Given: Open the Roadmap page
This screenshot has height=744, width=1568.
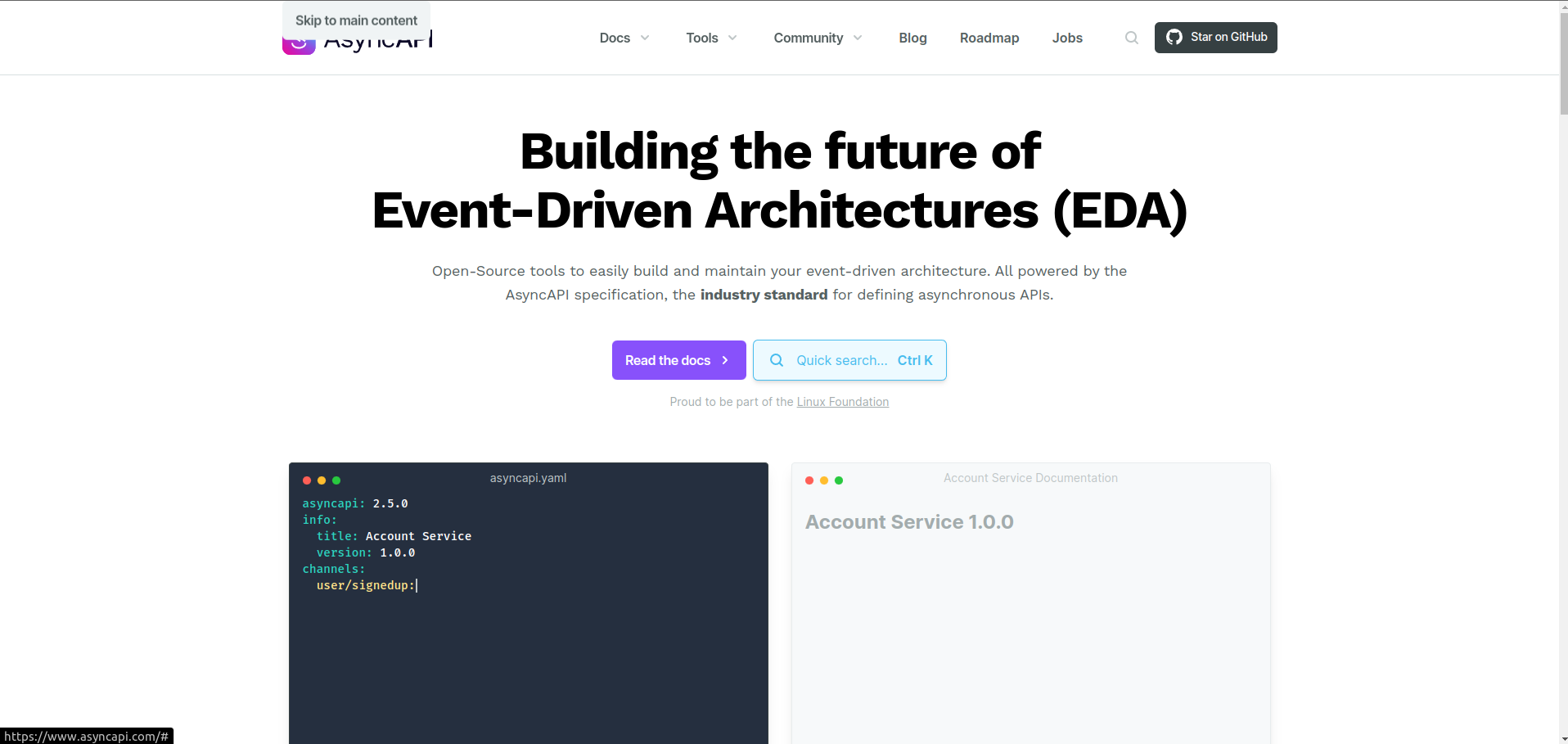Looking at the screenshot, I should [989, 38].
